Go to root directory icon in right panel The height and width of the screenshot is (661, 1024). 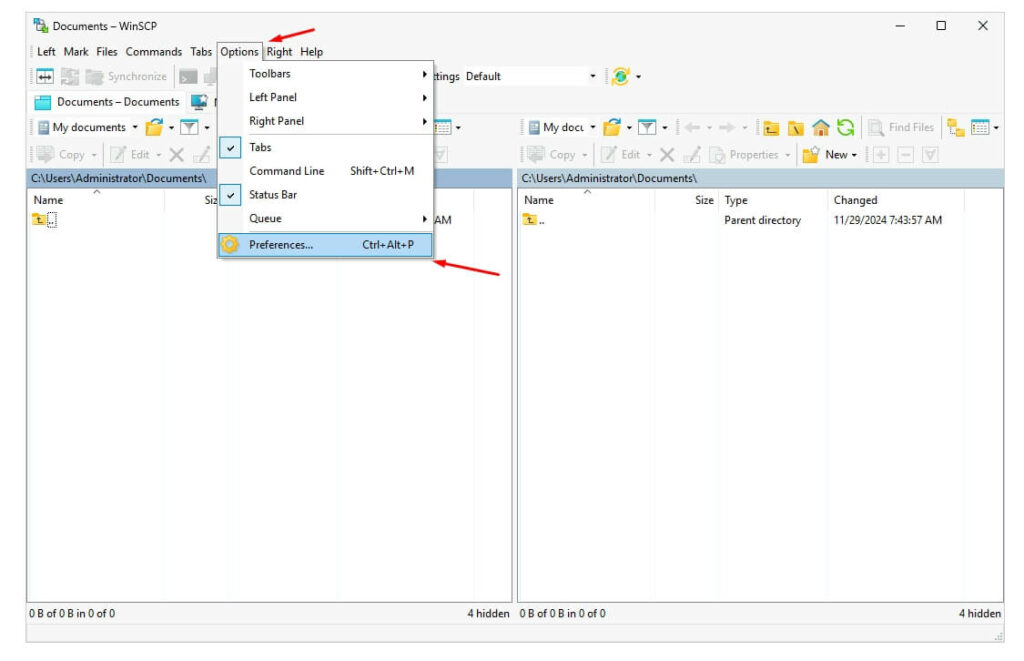[795, 127]
